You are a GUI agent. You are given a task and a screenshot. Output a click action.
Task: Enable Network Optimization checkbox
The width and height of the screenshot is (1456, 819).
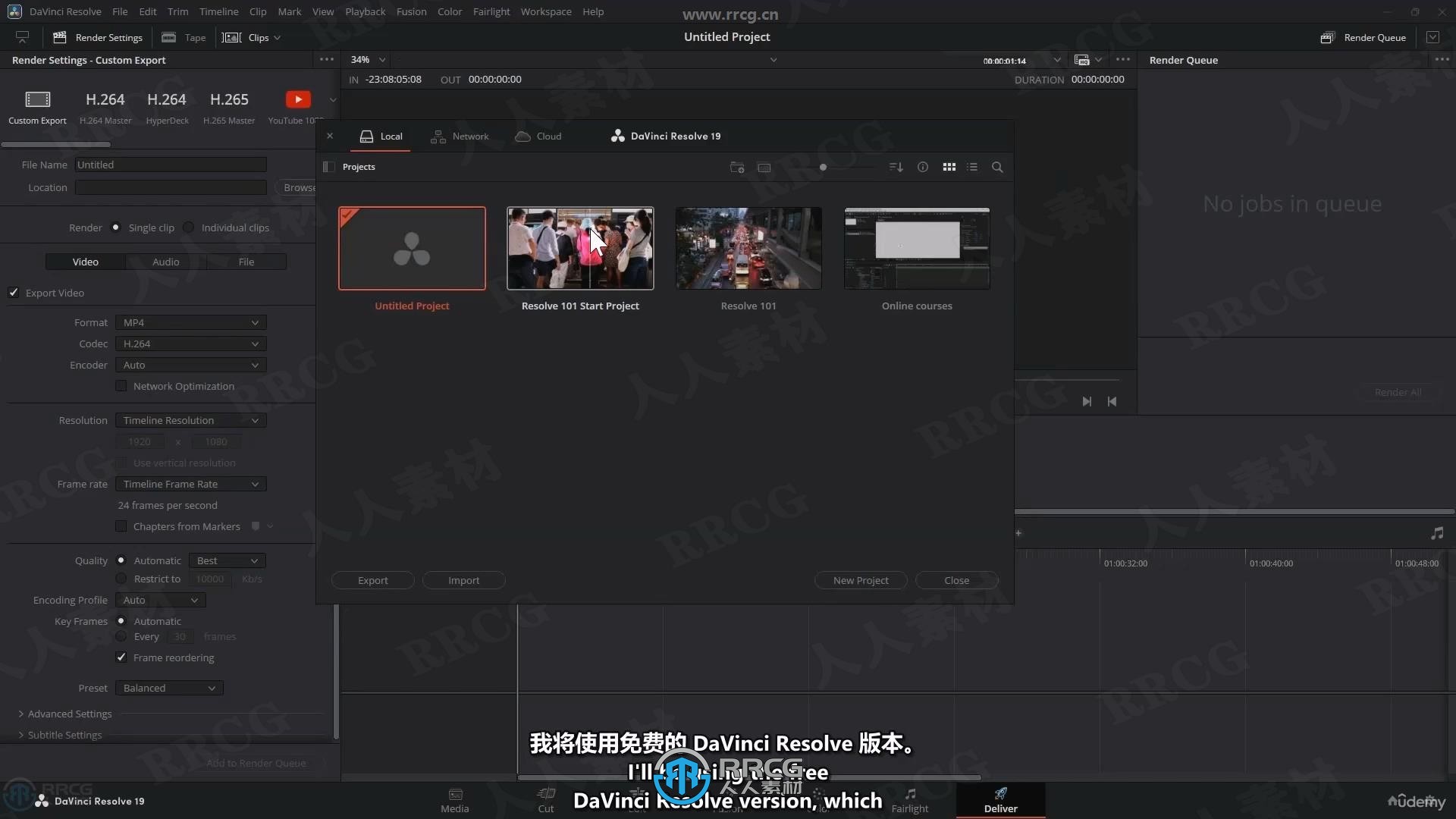tap(121, 386)
